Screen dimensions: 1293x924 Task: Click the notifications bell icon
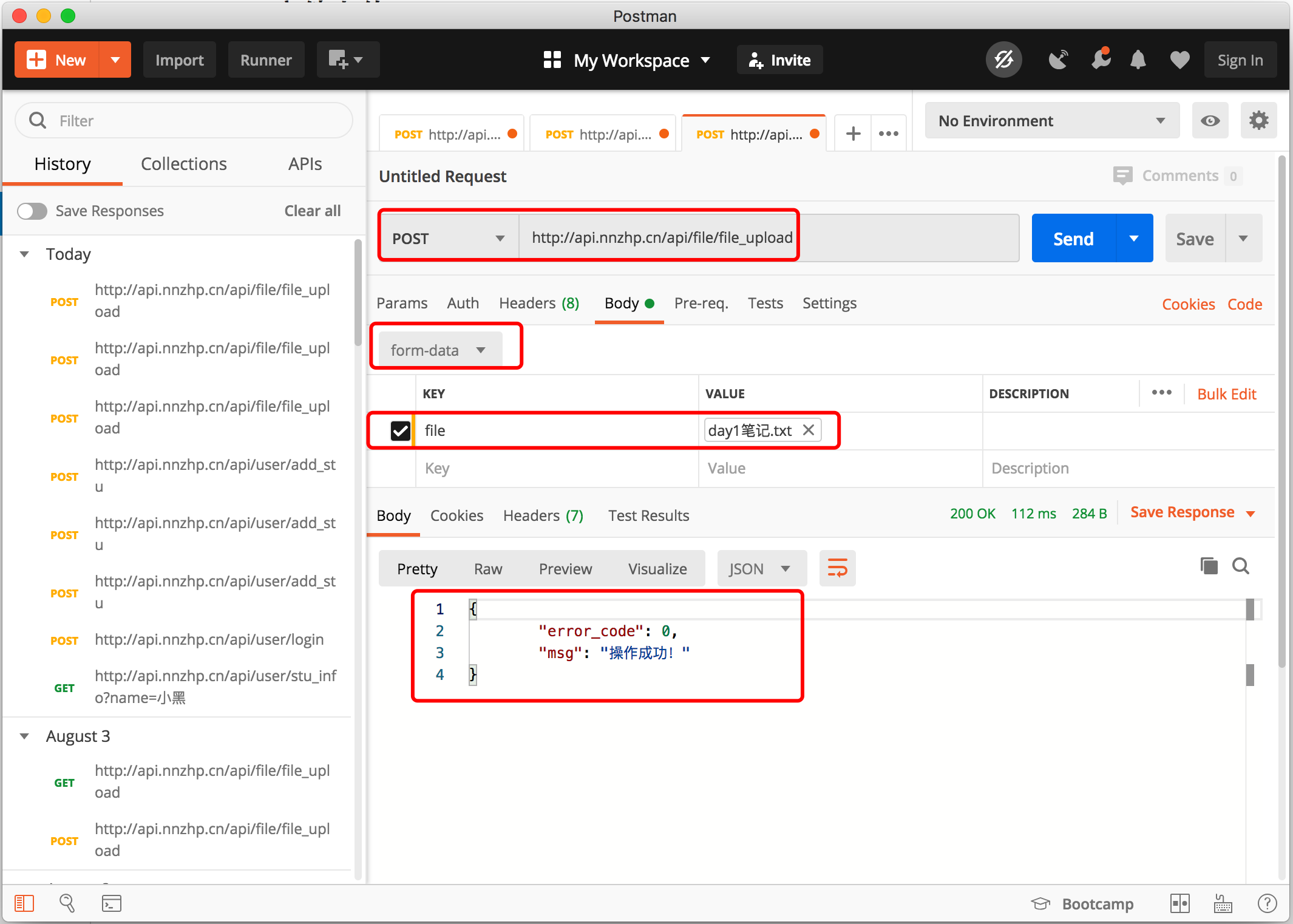click(1138, 60)
